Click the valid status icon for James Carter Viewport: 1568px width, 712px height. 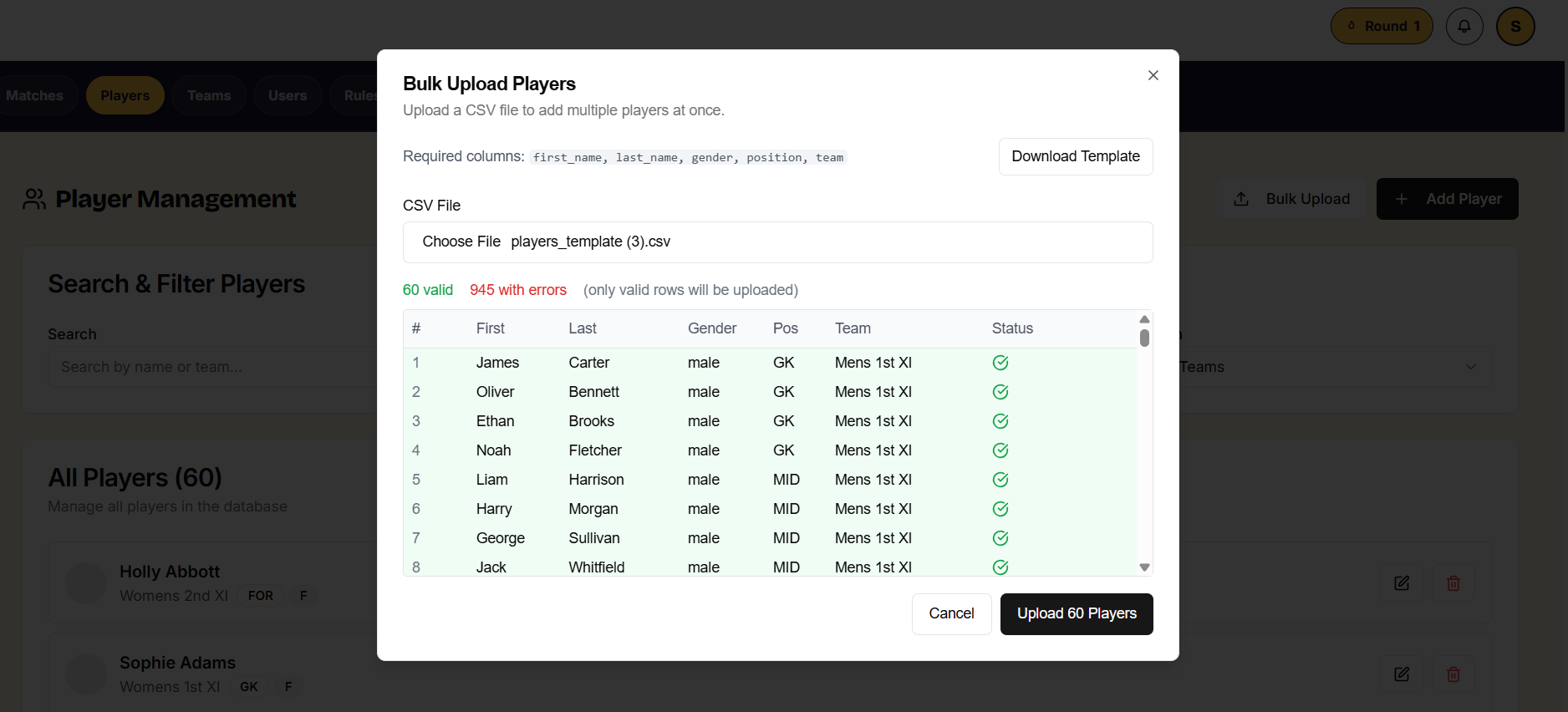pyautogui.click(x=1000, y=363)
